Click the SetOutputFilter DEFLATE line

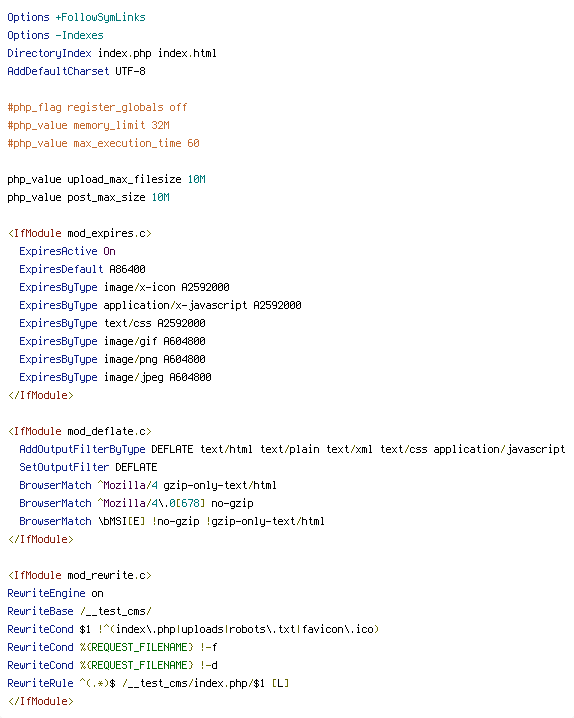[x=88, y=468]
